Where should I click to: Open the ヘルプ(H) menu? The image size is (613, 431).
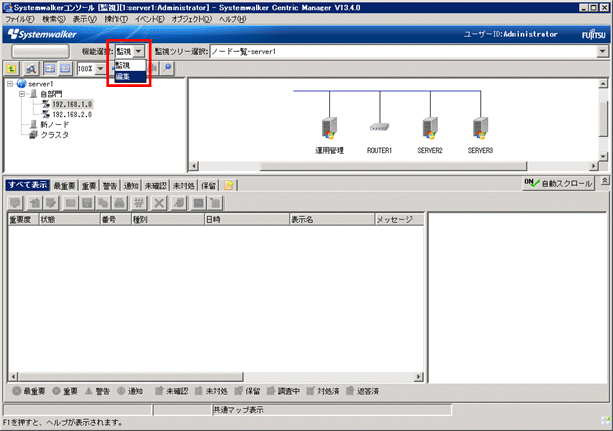232,19
